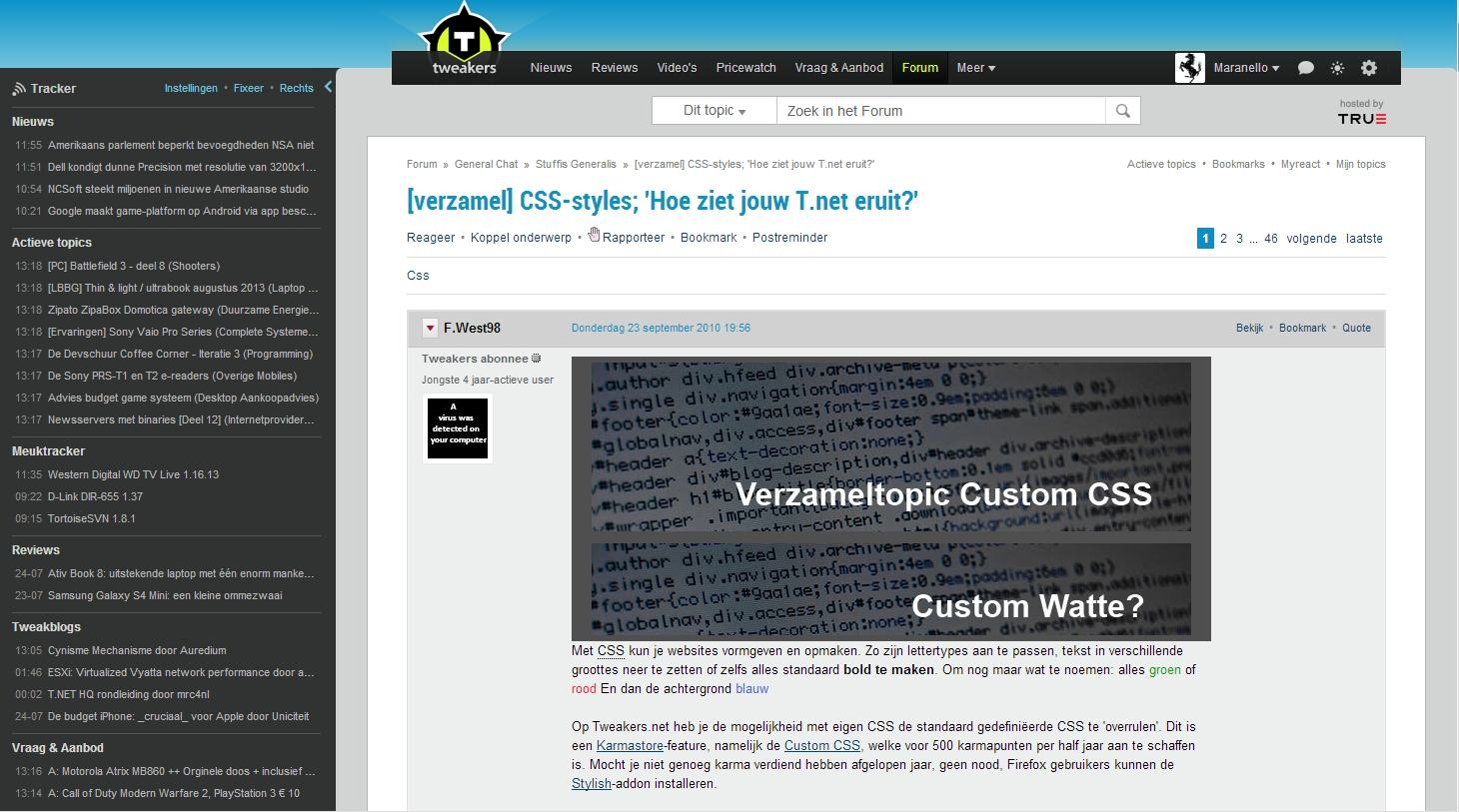The image size is (1459, 812).
Task: Click the 'laatste' pagination link
Action: pyautogui.click(x=1364, y=239)
